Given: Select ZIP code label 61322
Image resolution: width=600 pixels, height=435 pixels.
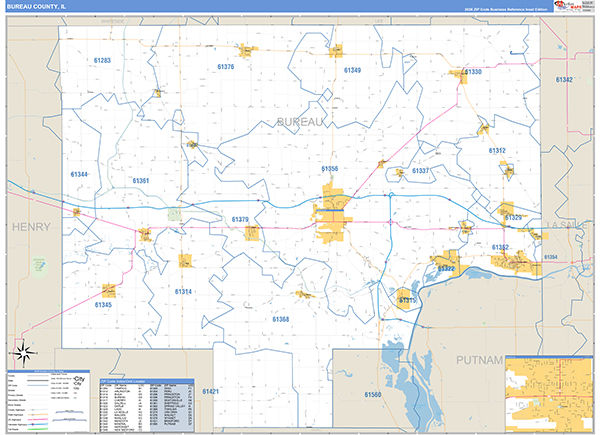Looking at the screenshot, I should [x=446, y=269].
